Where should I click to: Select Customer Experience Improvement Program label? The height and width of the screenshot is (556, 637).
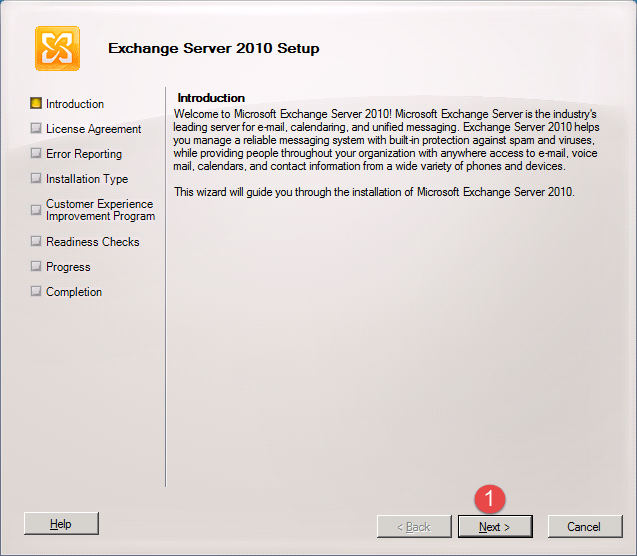pos(100,210)
